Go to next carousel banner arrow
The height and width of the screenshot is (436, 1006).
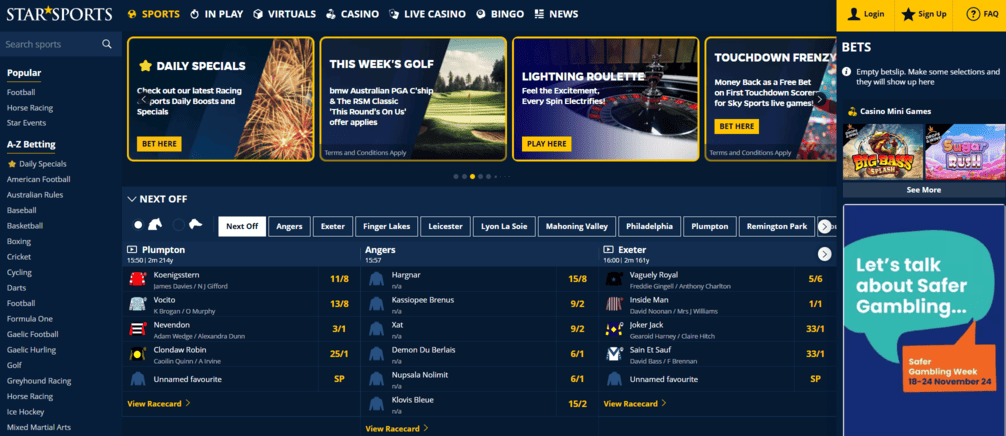(x=819, y=99)
